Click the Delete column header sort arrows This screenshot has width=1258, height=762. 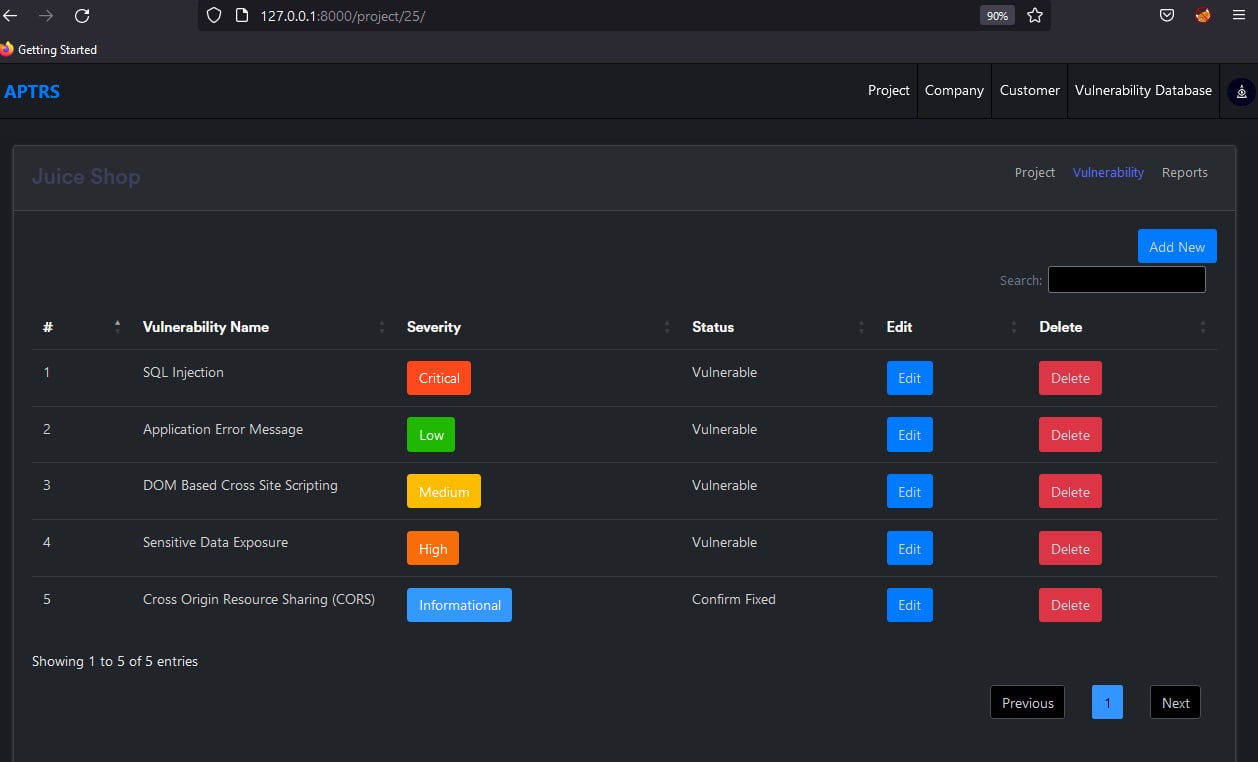tap(1203, 327)
